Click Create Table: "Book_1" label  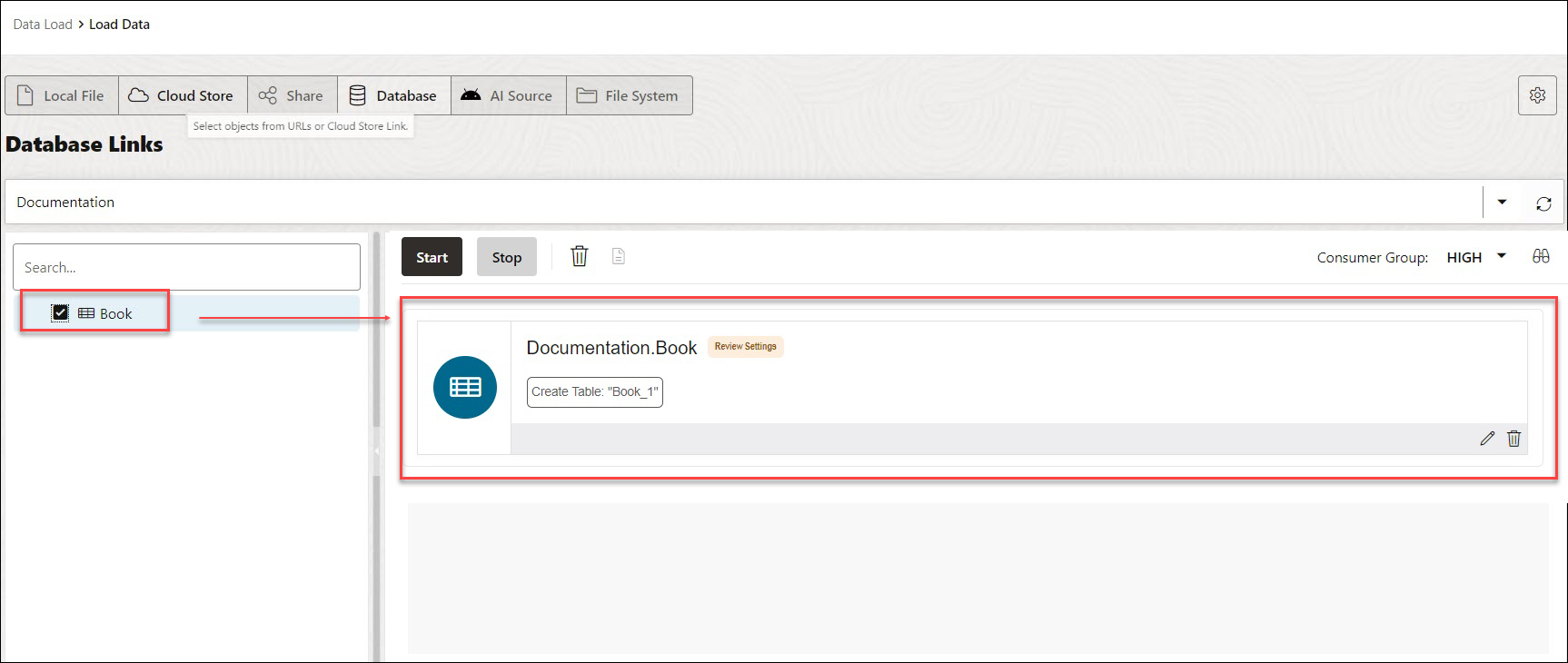(x=595, y=392)
